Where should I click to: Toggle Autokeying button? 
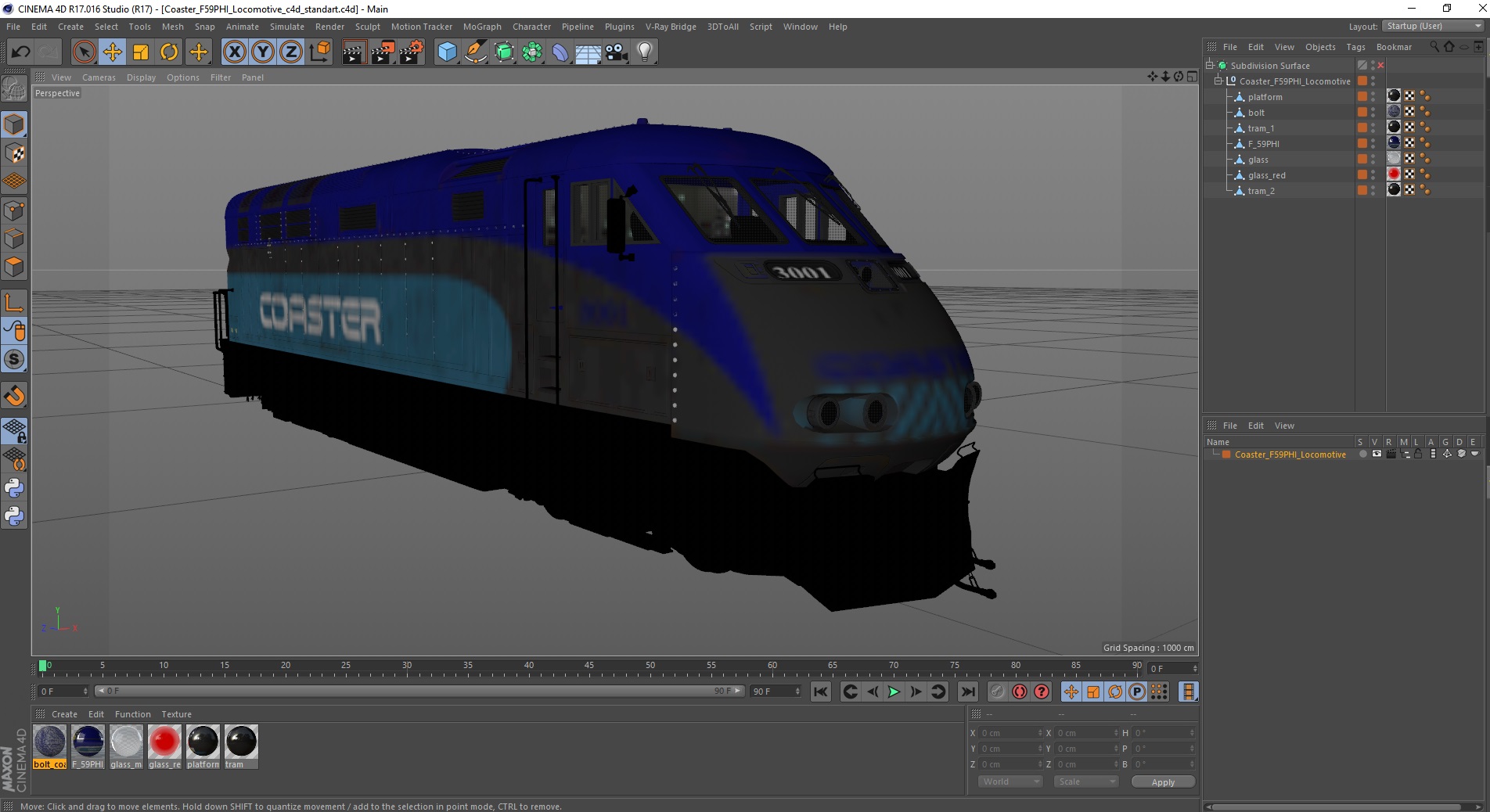click(1020, 692)
